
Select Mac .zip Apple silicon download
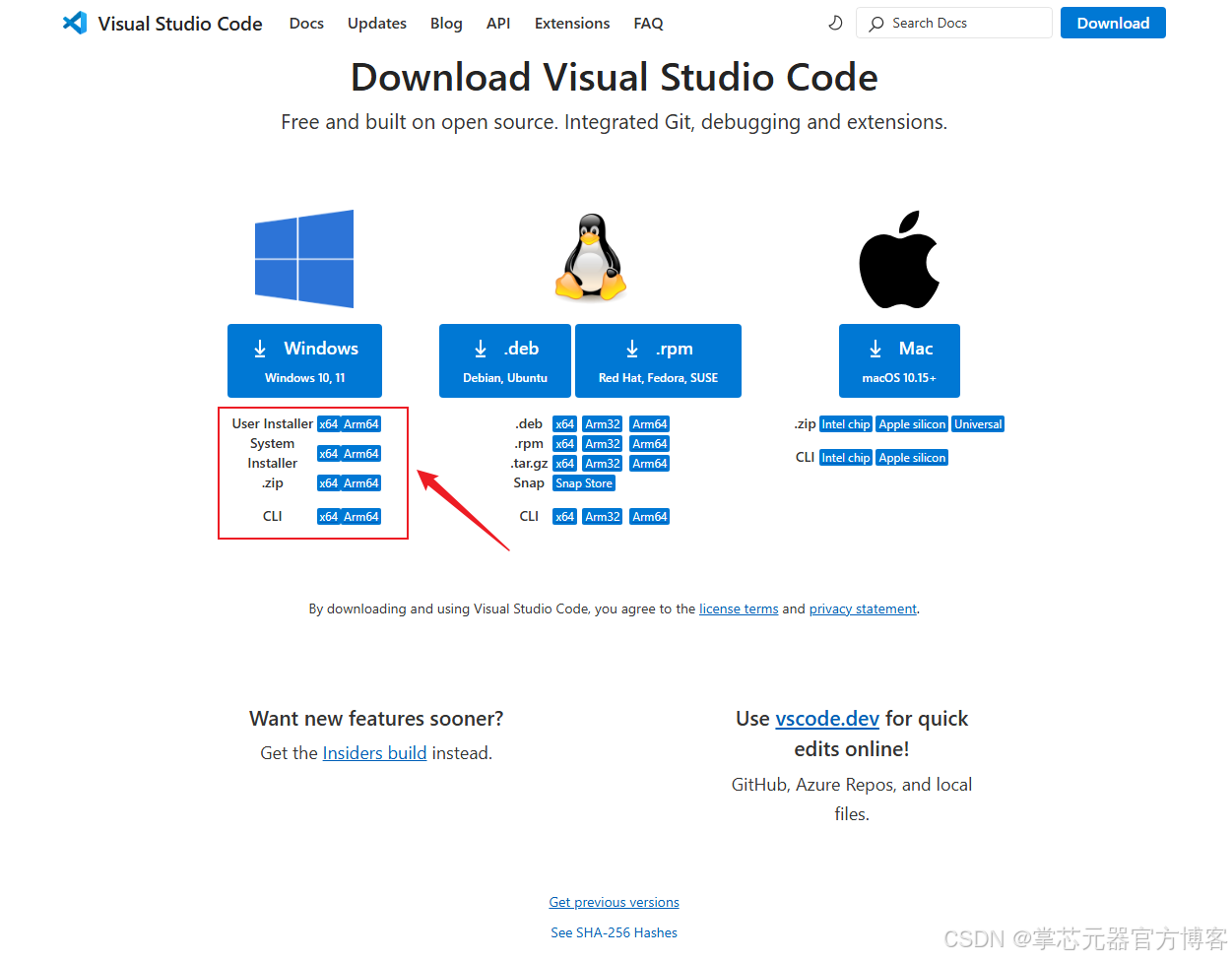912,424
